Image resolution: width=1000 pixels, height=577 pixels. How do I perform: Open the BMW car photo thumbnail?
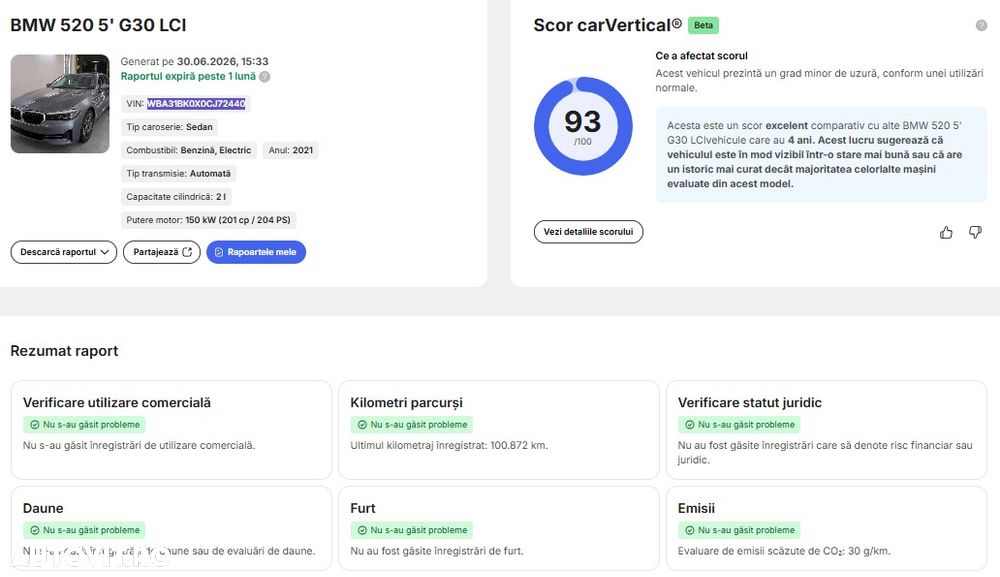click(60, 103)
